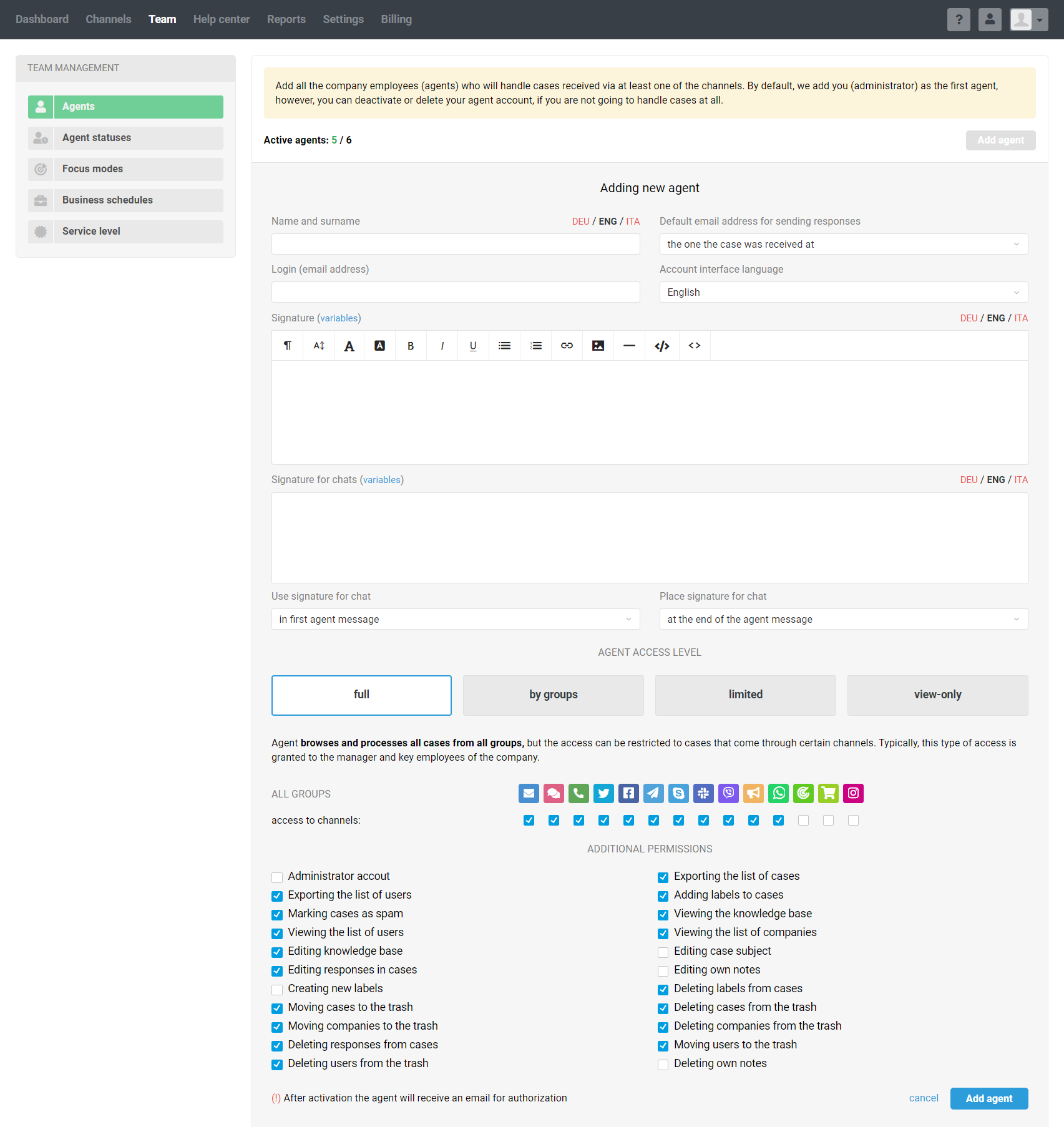This screenshot has height=1127, width=1064.
Task: Click the Instagram channel icon
Action: pyautogui.click(x=853, y=793)
